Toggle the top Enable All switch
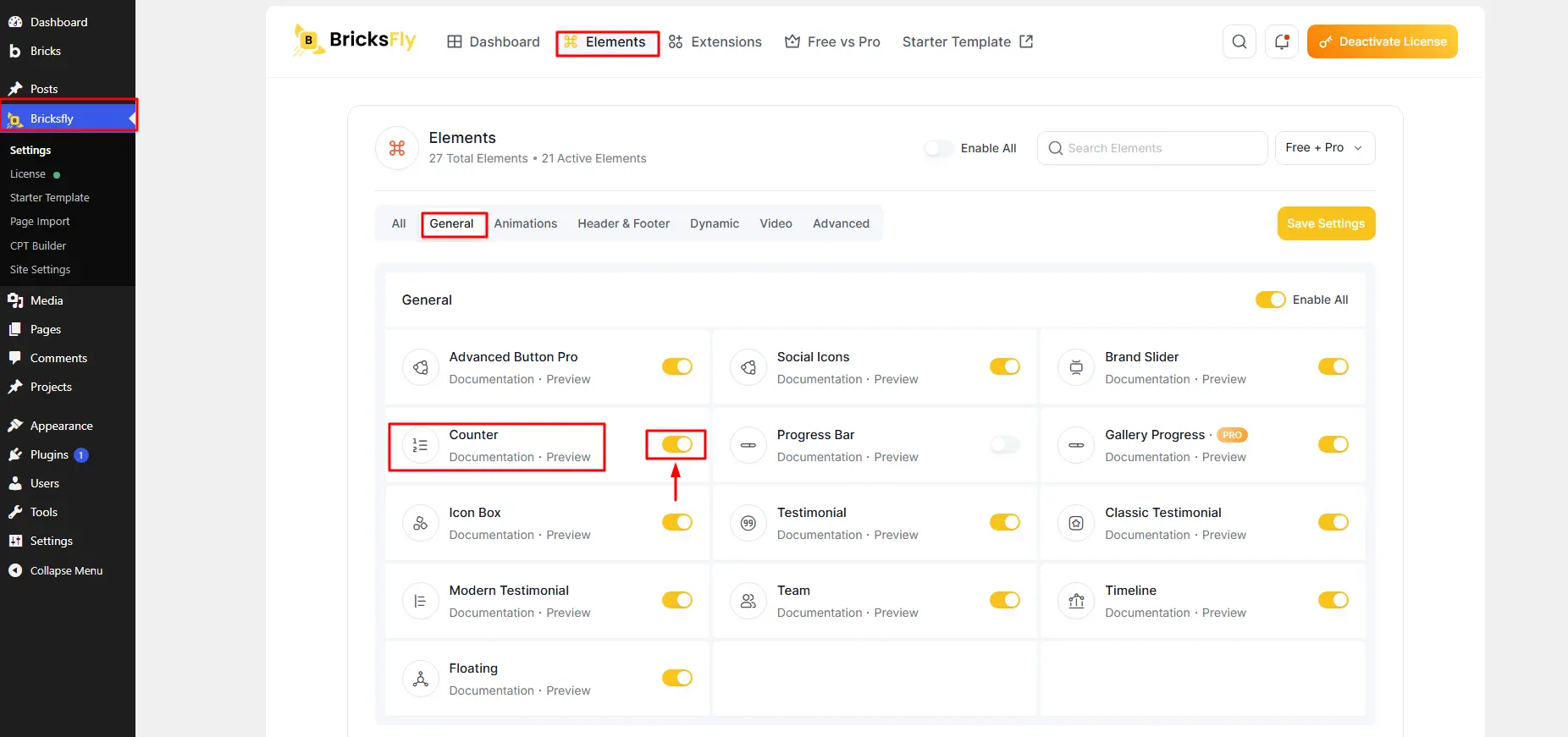The height and width of the screenshot is (737, 1568). [939, 148]
